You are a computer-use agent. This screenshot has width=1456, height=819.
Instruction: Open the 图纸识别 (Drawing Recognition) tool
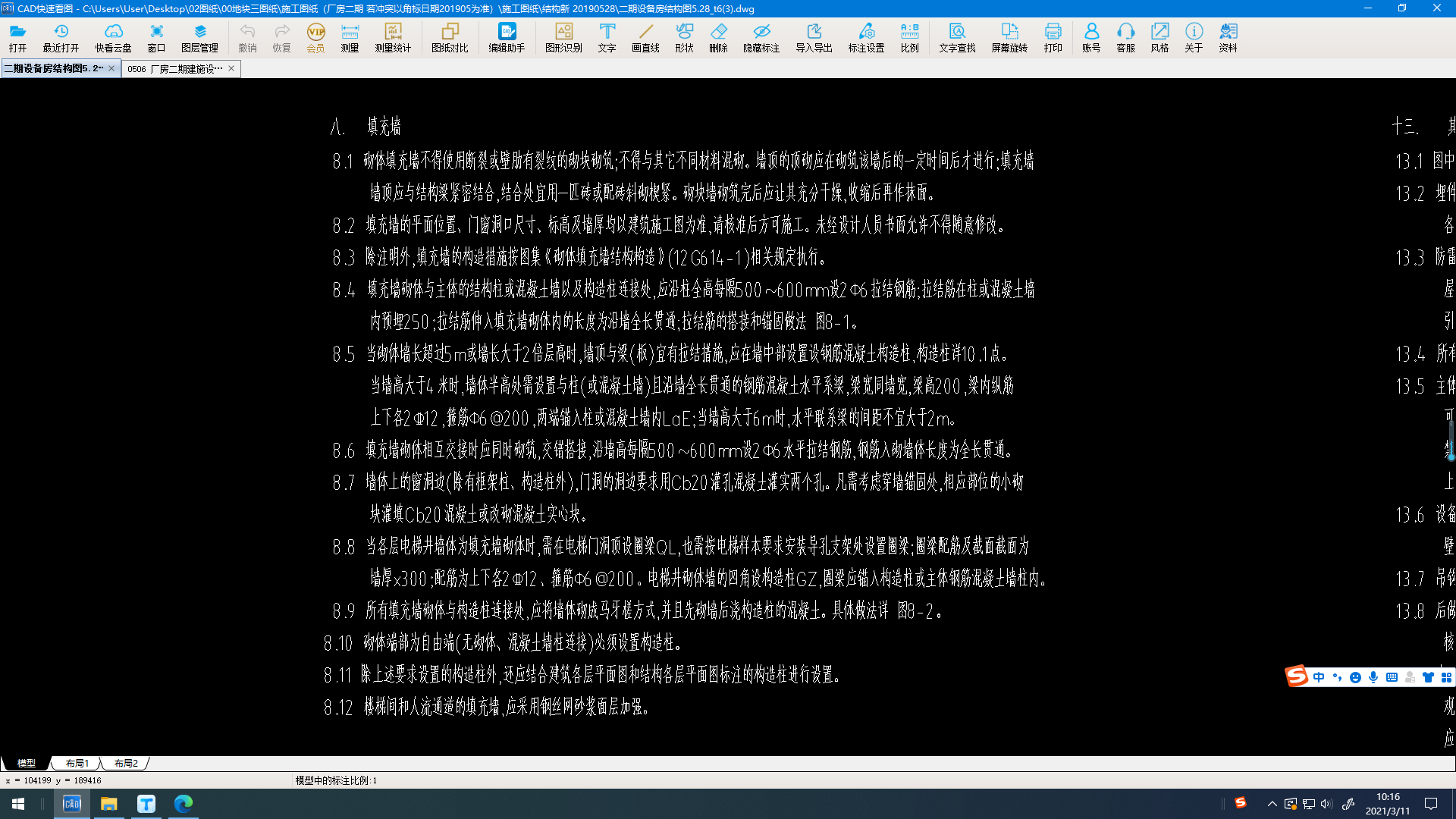(563, 37)
